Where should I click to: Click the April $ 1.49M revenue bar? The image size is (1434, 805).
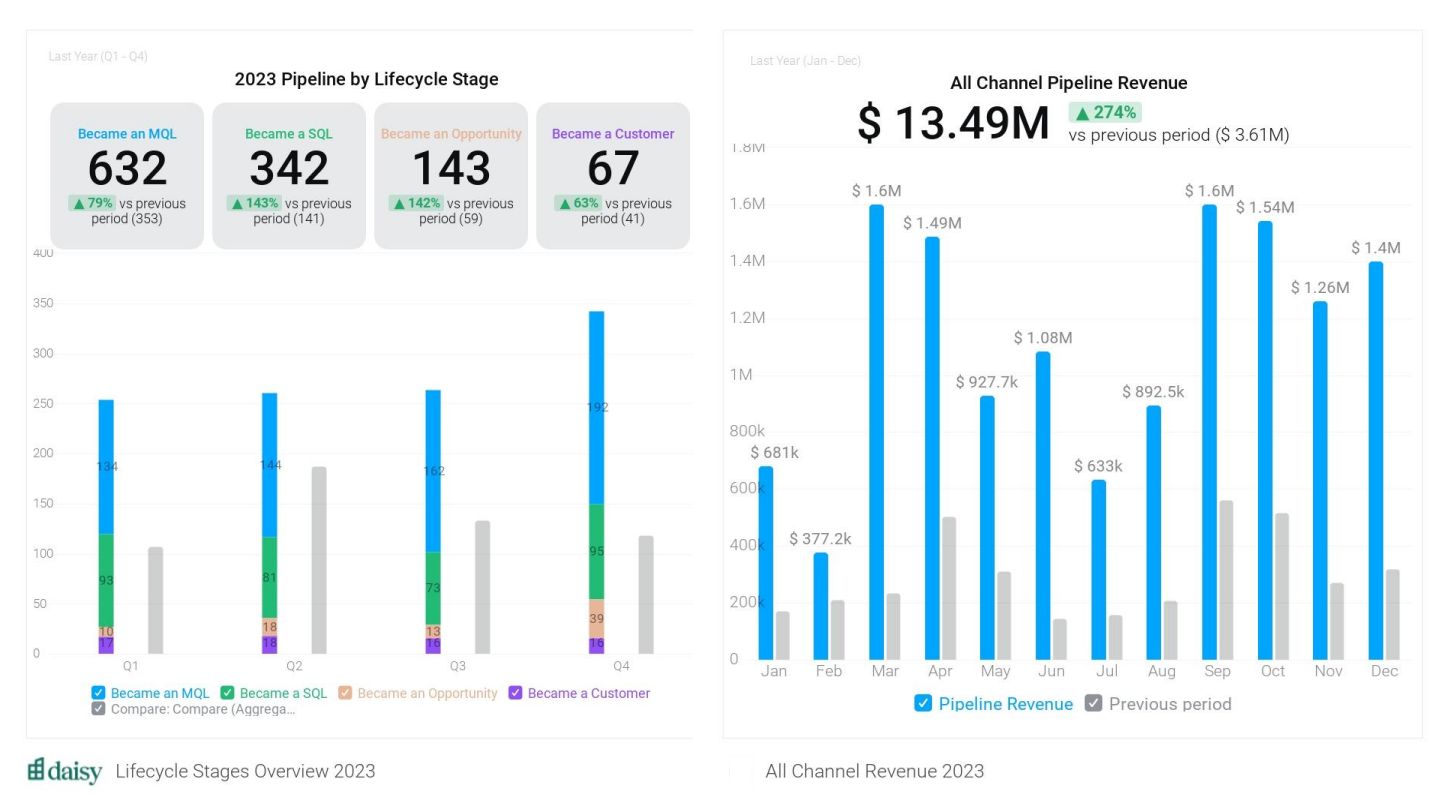[x=932, y=448]
